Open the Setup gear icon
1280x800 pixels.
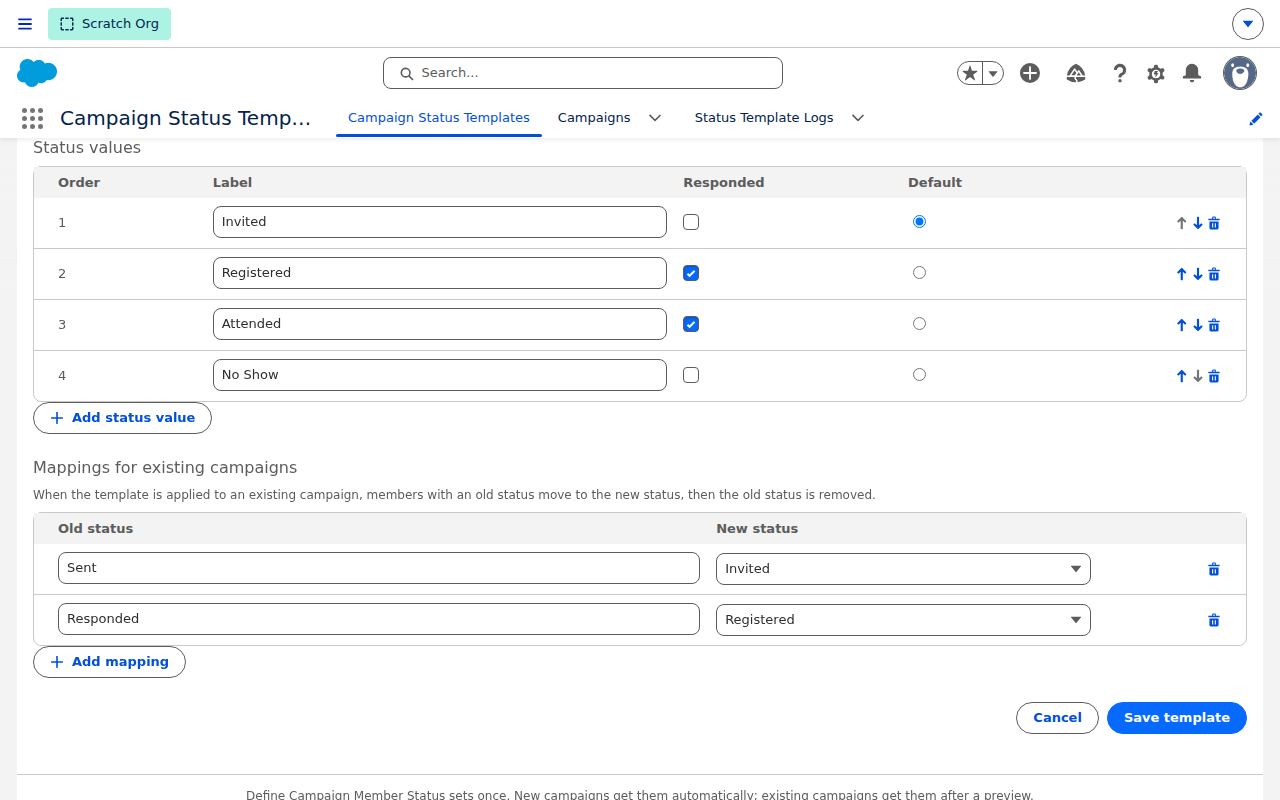[x=1156, y=73]
